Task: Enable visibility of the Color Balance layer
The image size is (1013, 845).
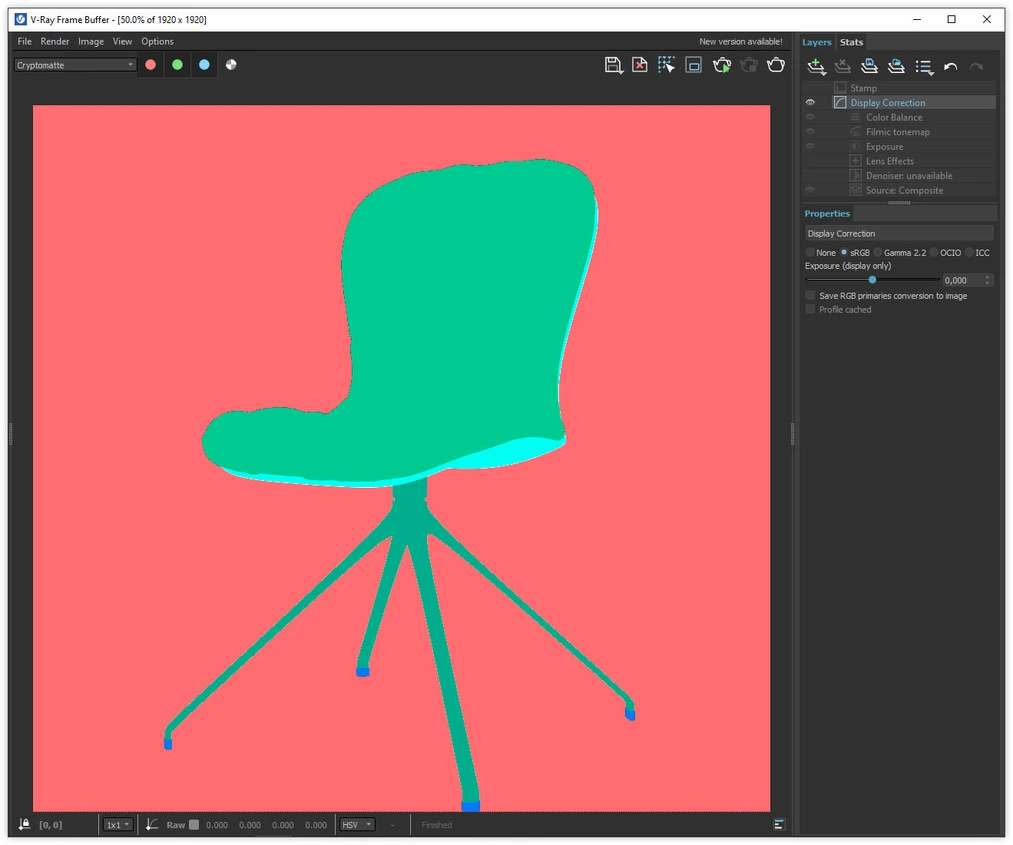Action: [809, 117]
